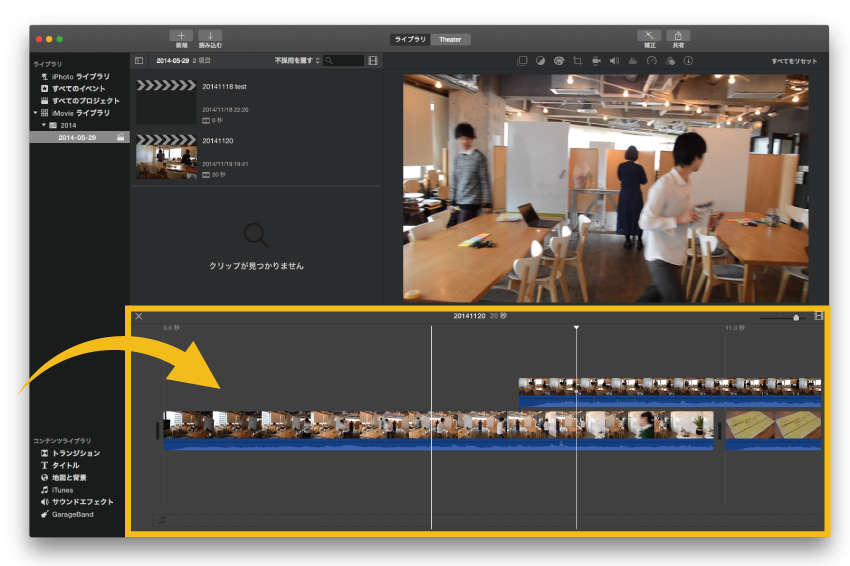Select the 20141120 project thumbnail
The height and width of the screenshot is (566, 850).
point(166,157)
